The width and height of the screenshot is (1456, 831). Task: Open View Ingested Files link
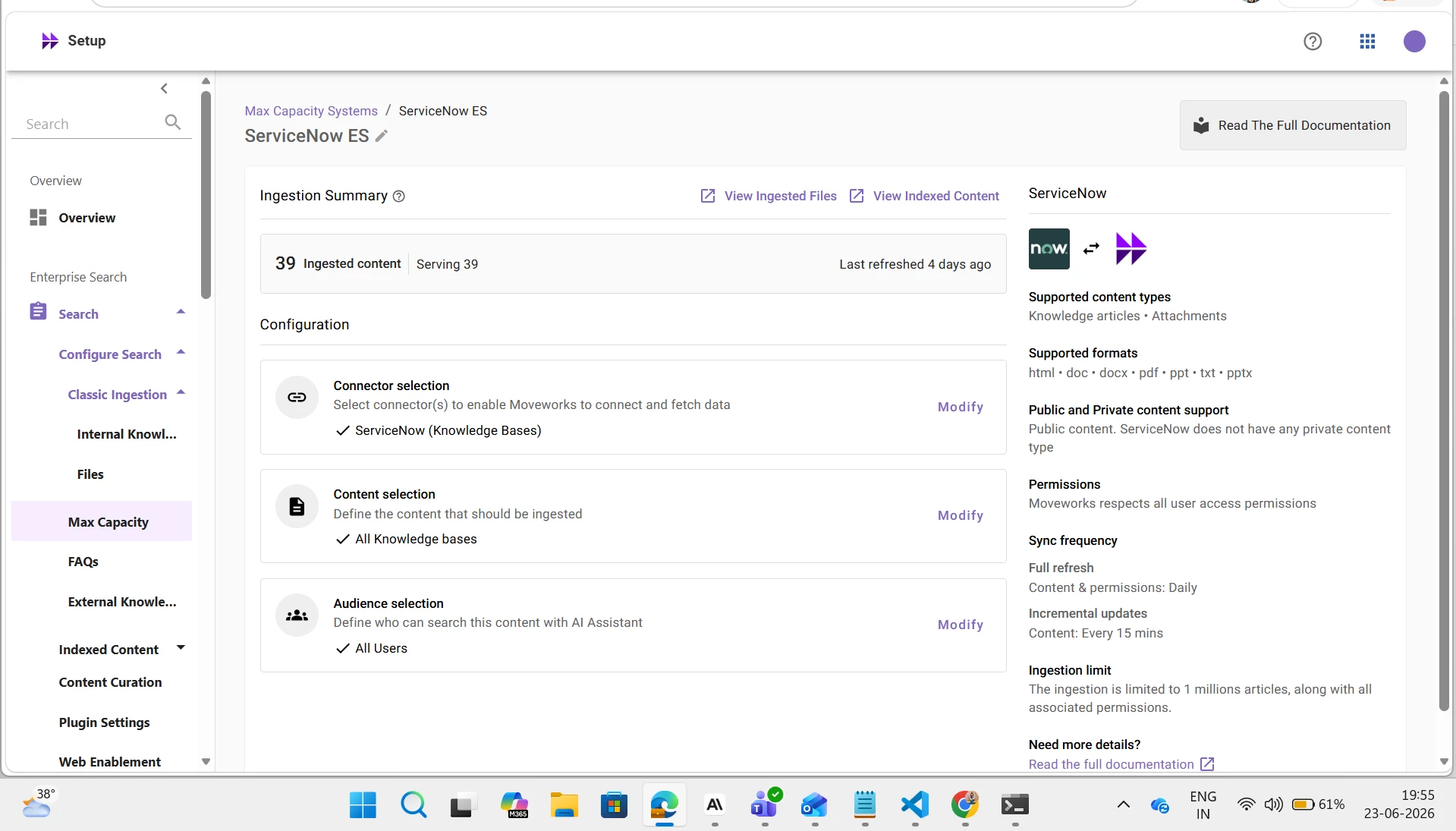(x=769, y=196)
